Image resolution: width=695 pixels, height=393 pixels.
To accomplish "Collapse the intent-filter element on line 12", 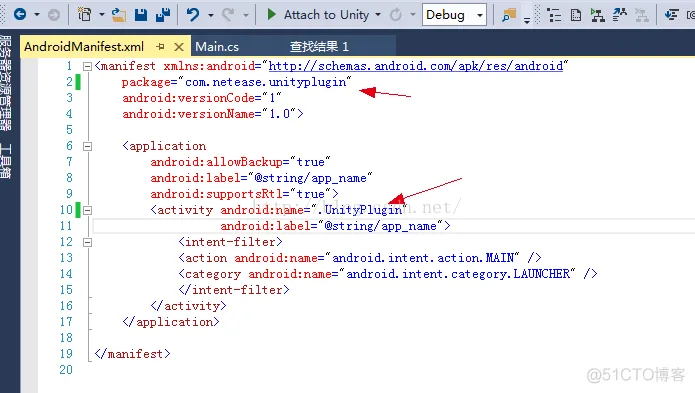I will (87, 242).
